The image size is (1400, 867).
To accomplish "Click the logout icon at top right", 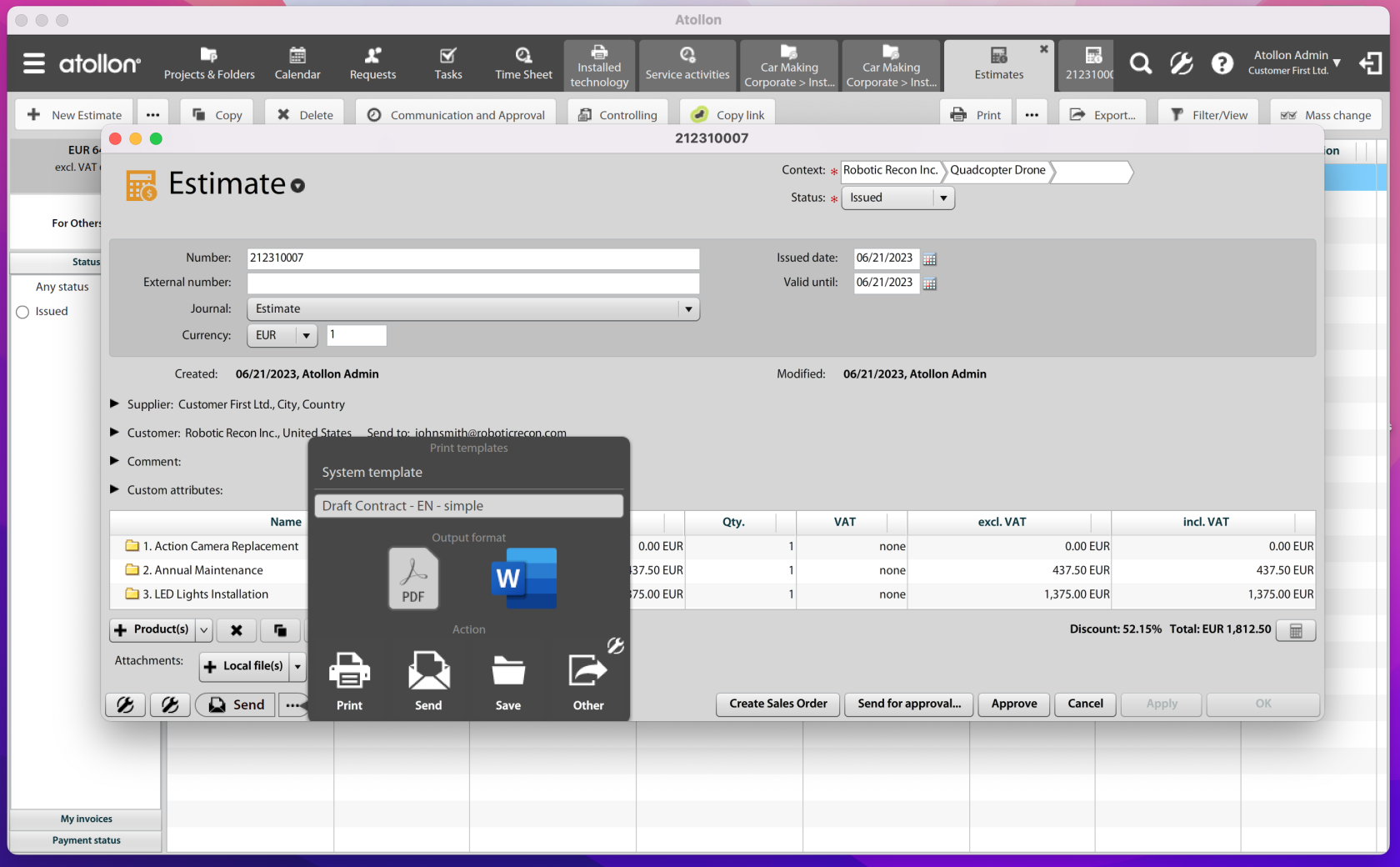I will 1370,63.
